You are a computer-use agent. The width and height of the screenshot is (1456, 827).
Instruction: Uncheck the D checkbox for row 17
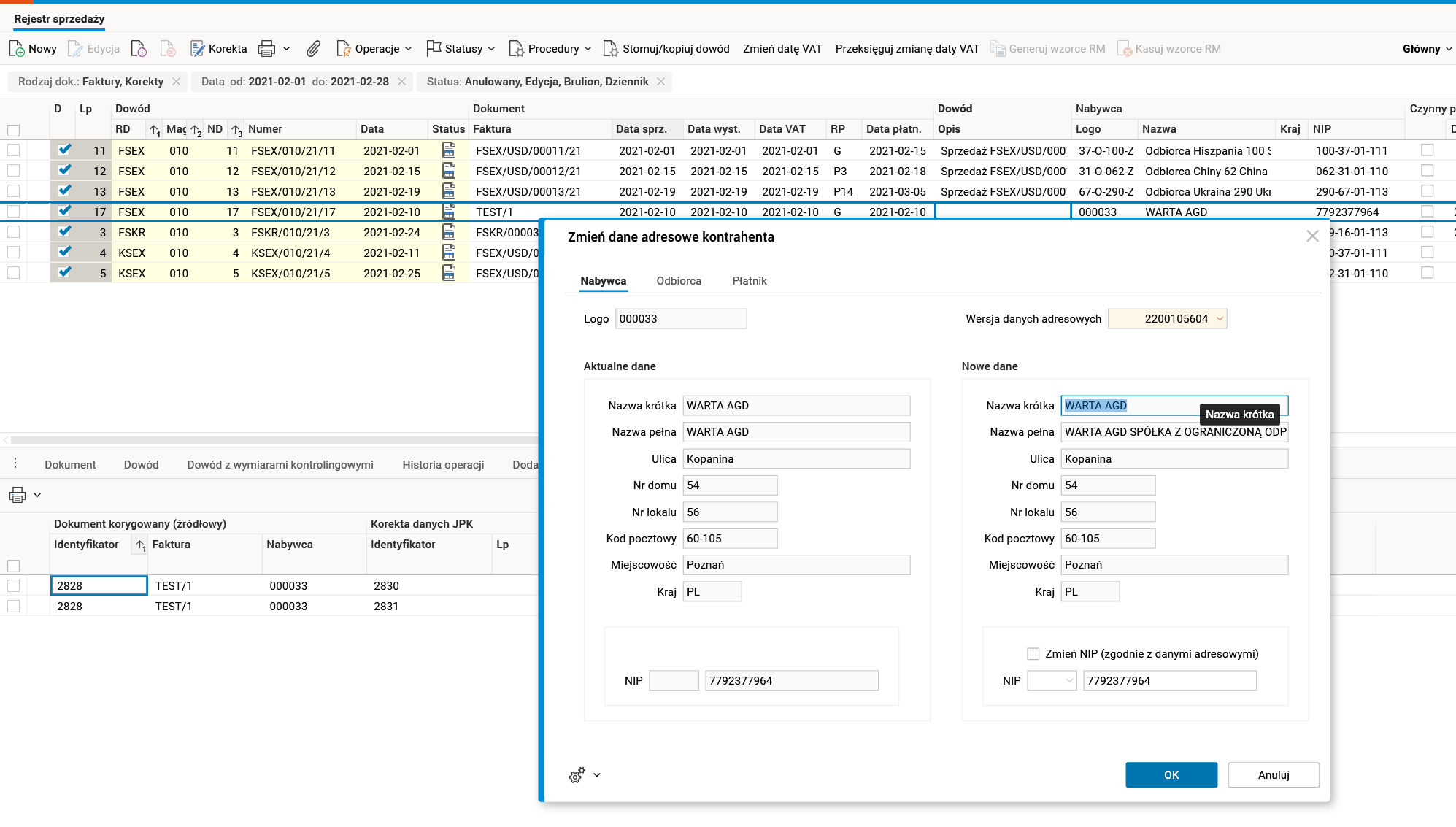pyautogui.click(x=65, y=212)
